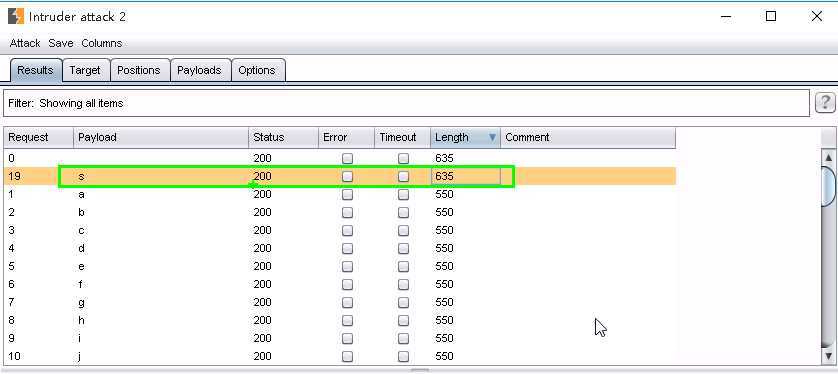This screenshot has width=838, height=374.
Task: Toggle the Error checkbox for payload s
Action: pyautogui.click(x=347, y=176)
